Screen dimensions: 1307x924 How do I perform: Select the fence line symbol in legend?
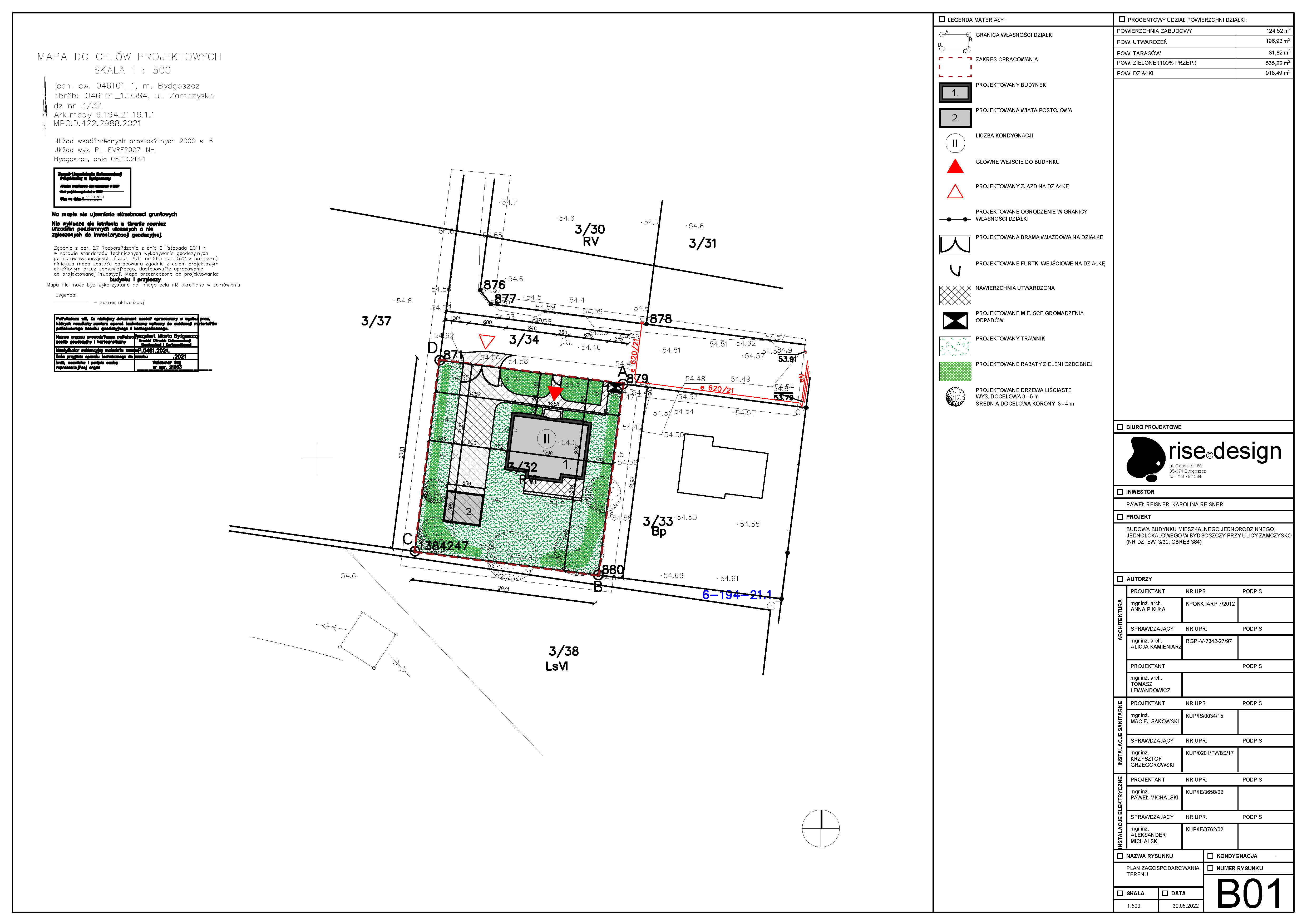tap(955, 219)
